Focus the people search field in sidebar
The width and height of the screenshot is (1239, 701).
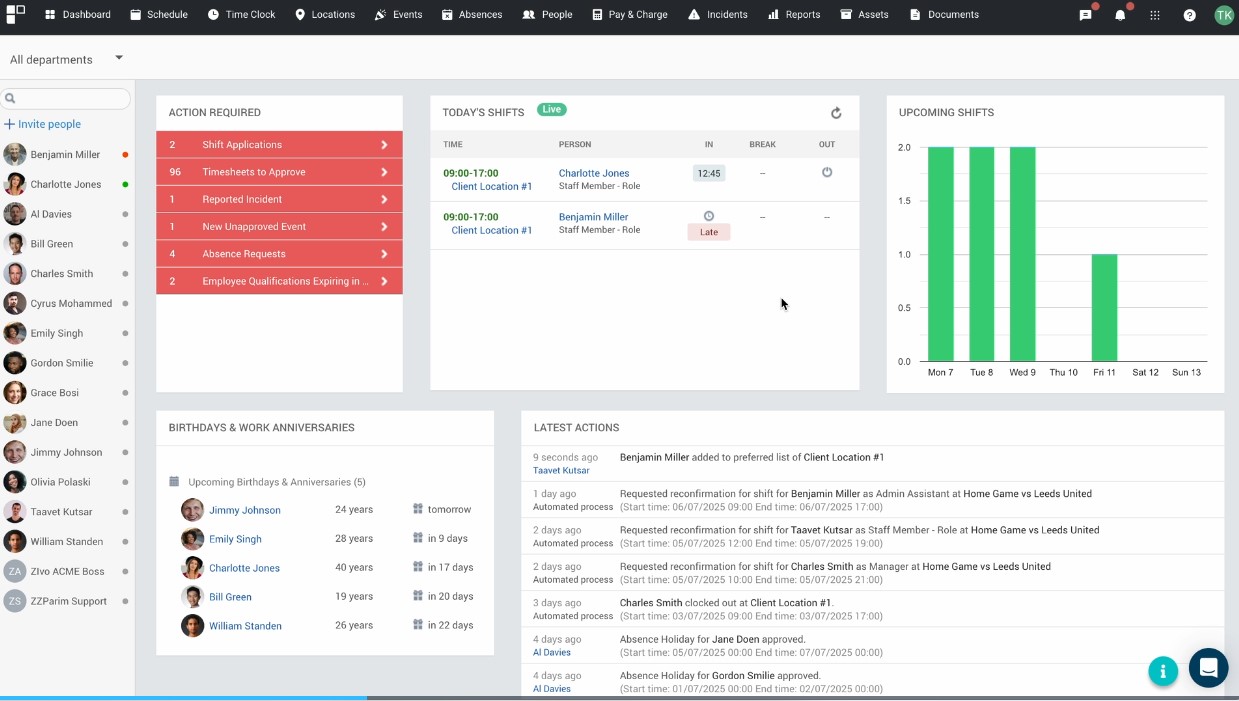pos(66,98)
